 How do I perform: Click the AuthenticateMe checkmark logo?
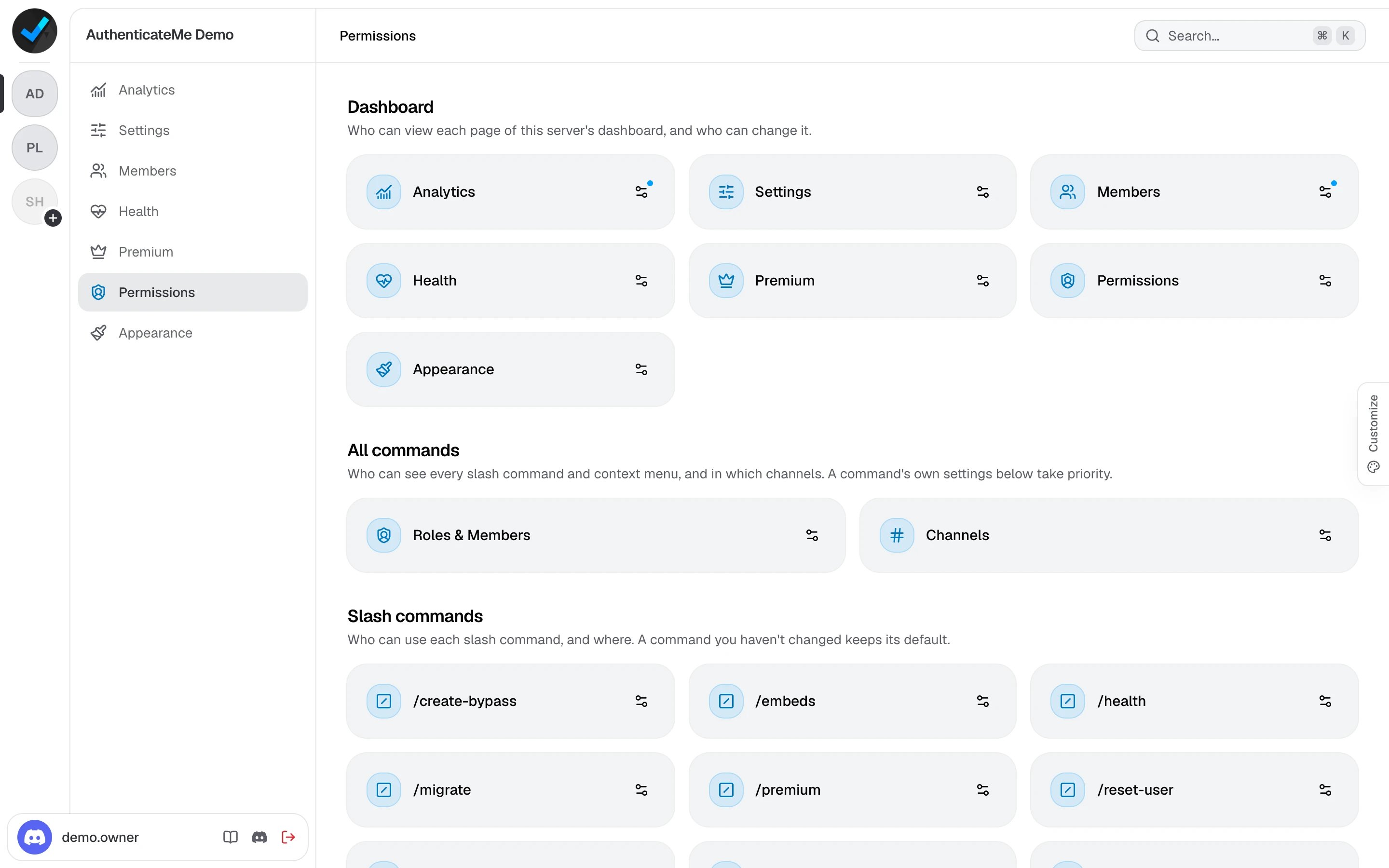tap(34, 31)
